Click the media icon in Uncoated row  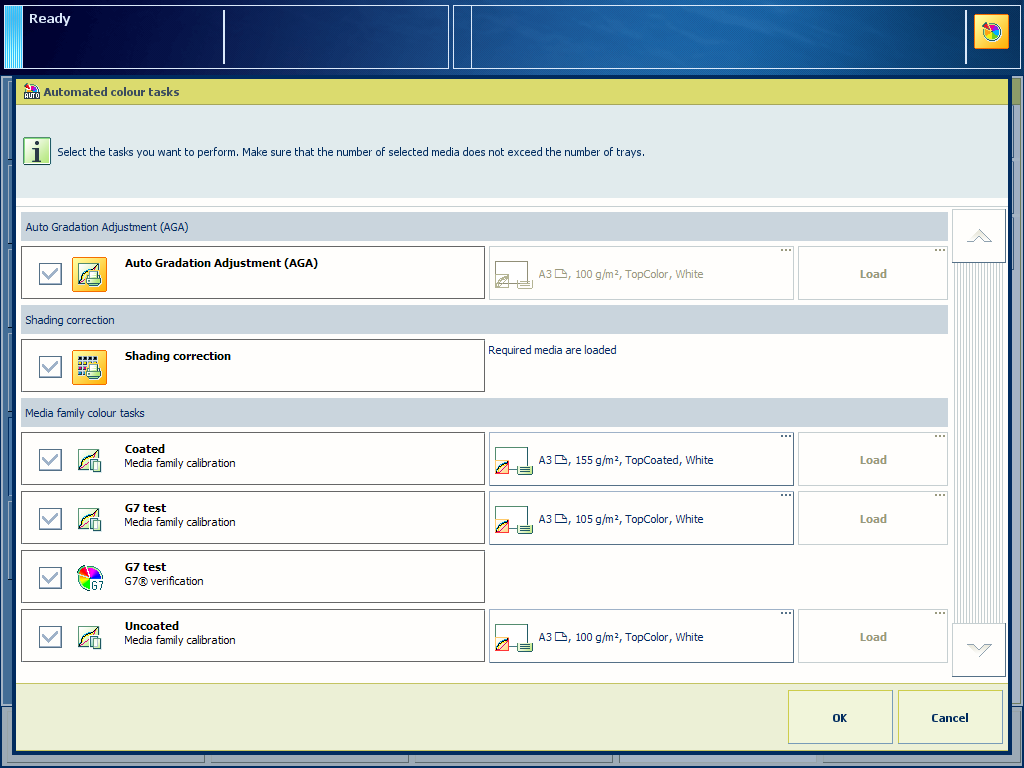(x=513, y=637)
